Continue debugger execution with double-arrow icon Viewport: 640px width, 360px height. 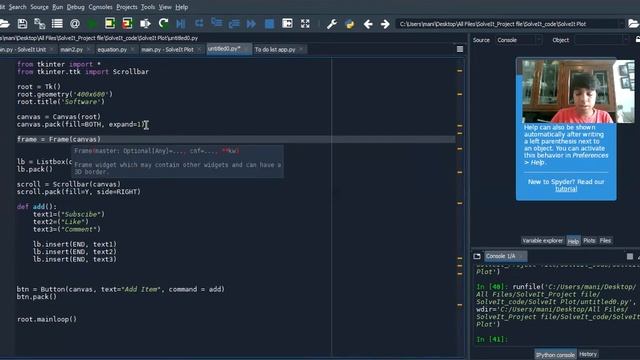[x=251, y=24]
